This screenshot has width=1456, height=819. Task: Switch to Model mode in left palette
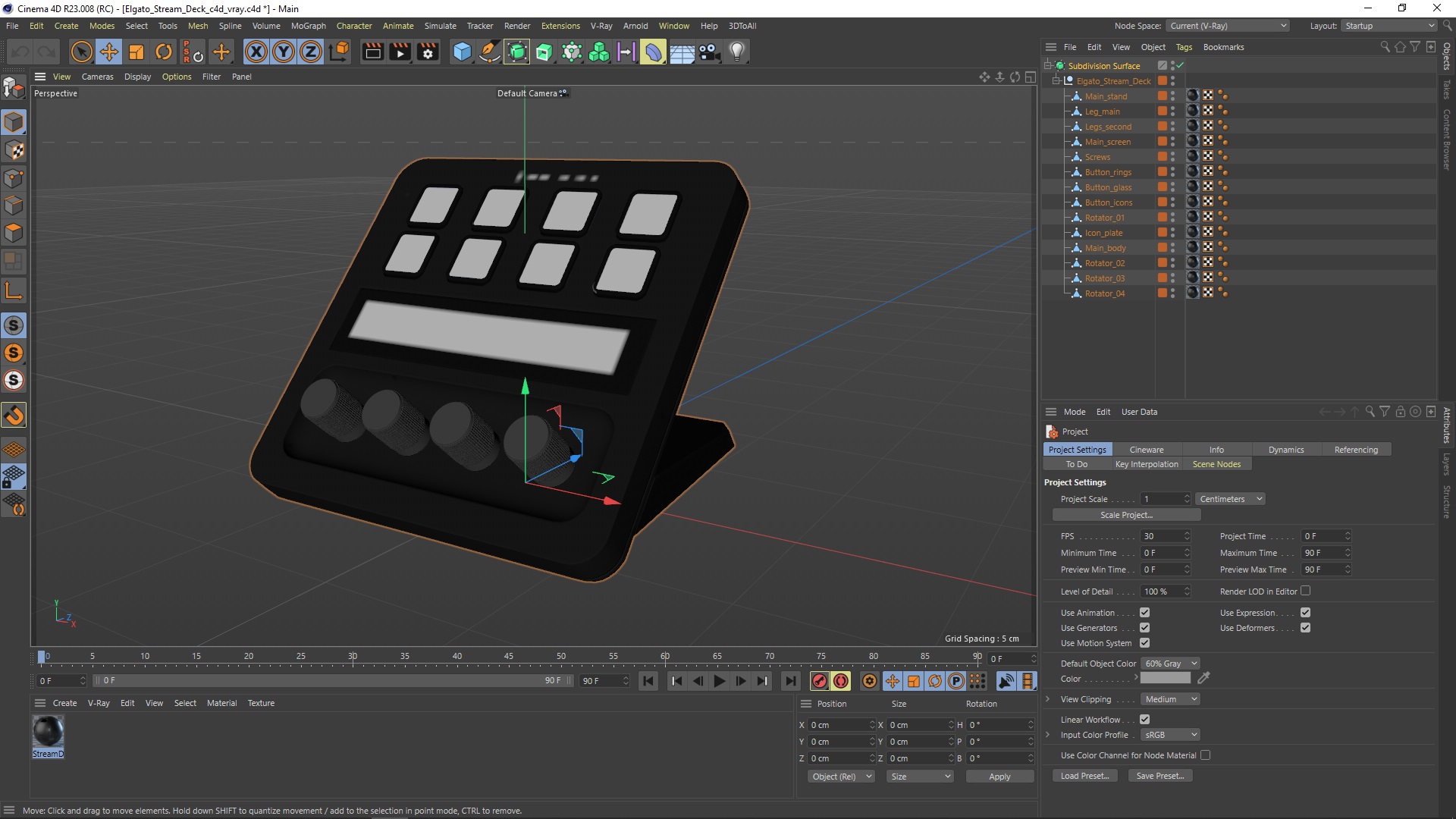(14, 122)
